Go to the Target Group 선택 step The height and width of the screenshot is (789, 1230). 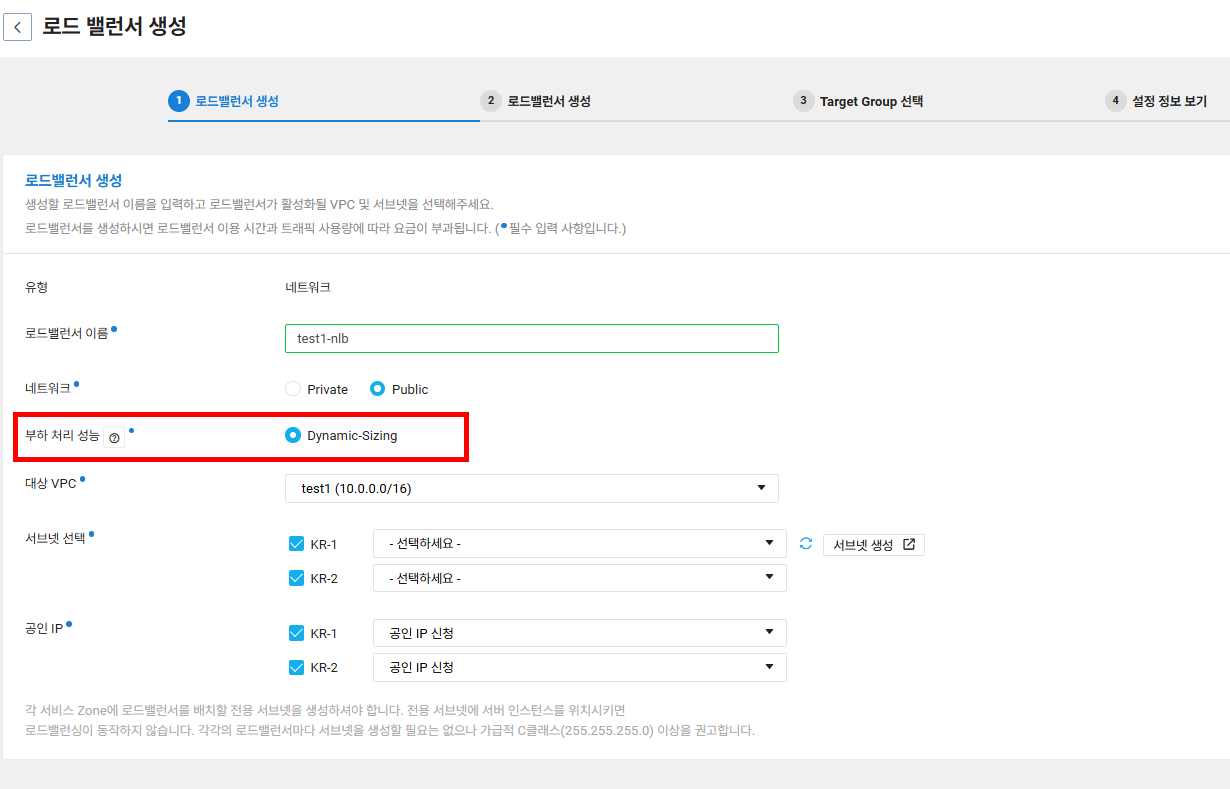(x=871, y=101)
